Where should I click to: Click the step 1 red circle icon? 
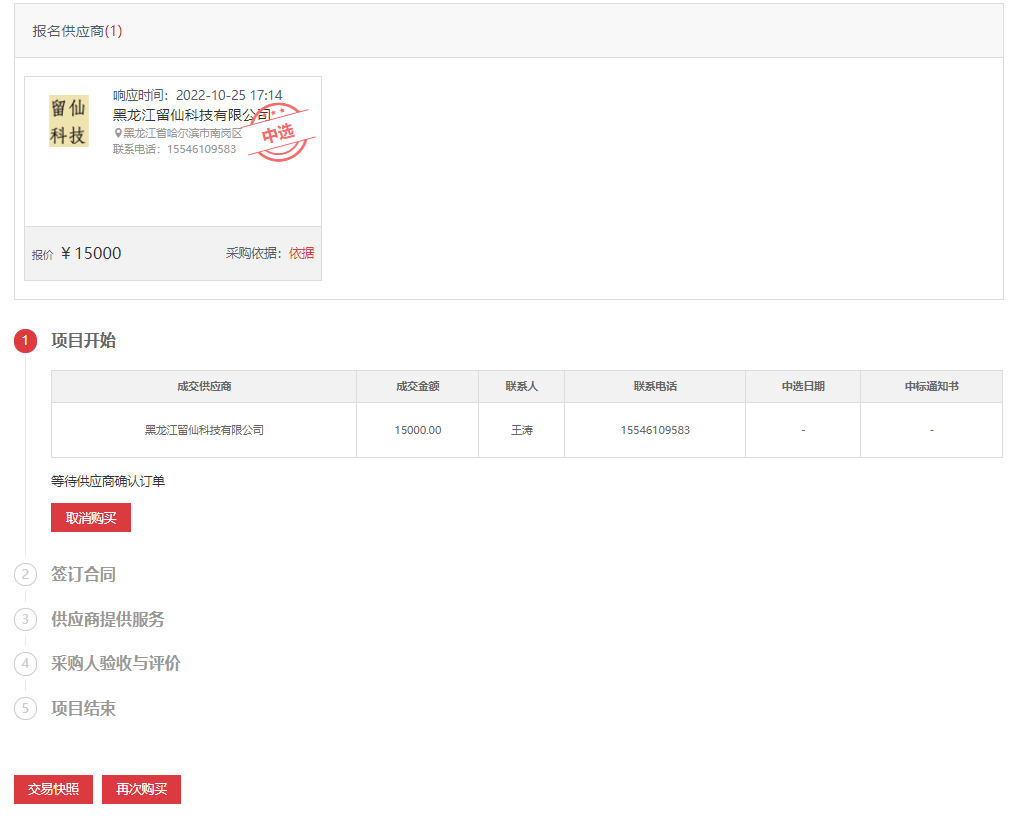[x=25, y=341]
